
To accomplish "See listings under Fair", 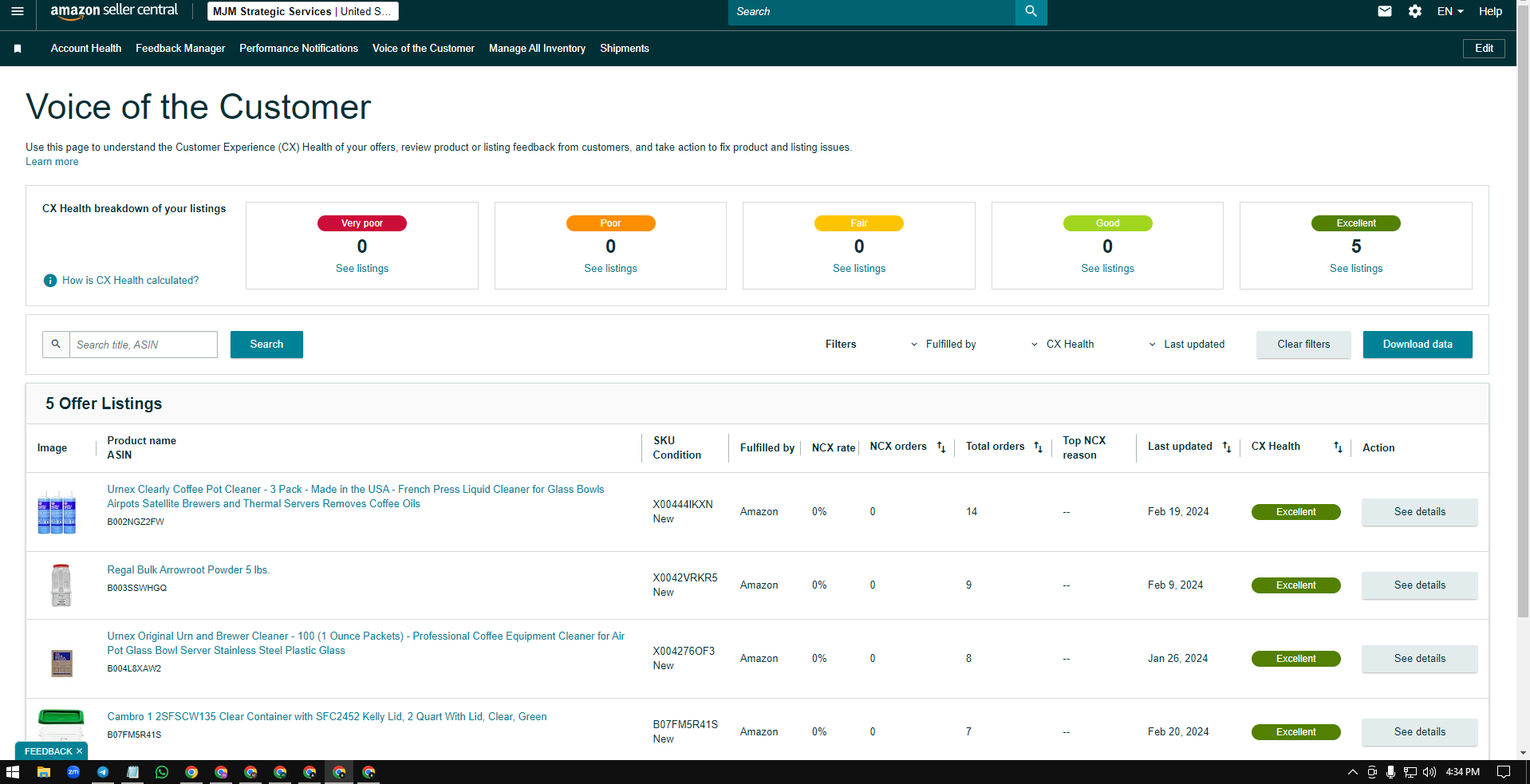I will click(x=859, y=269).
